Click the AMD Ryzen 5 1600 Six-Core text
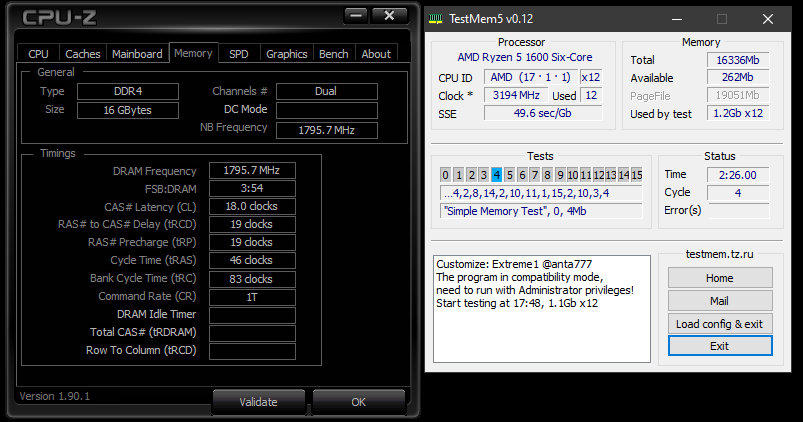Screen dimensions: 803x422 525,57
